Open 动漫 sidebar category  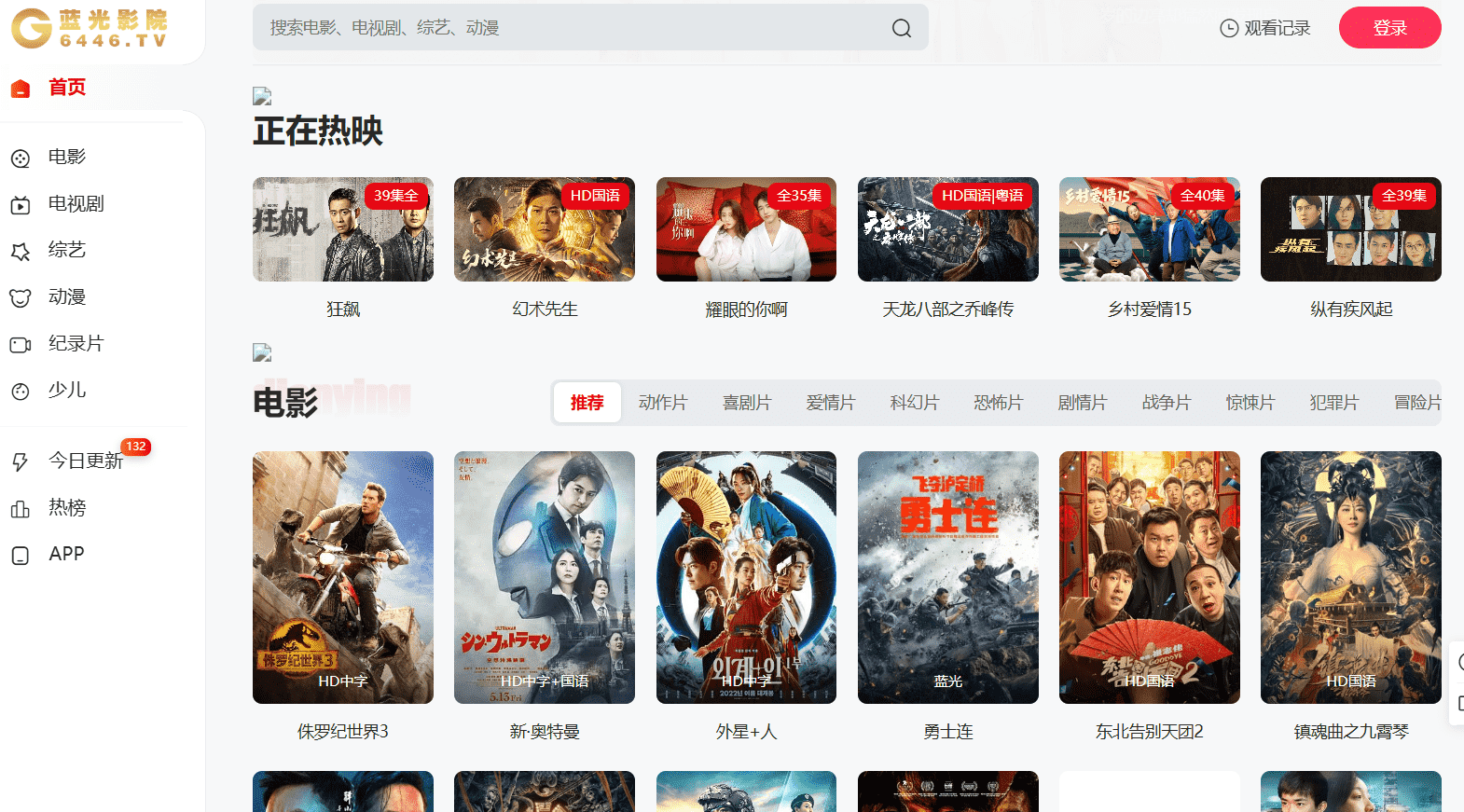(67, 296)
